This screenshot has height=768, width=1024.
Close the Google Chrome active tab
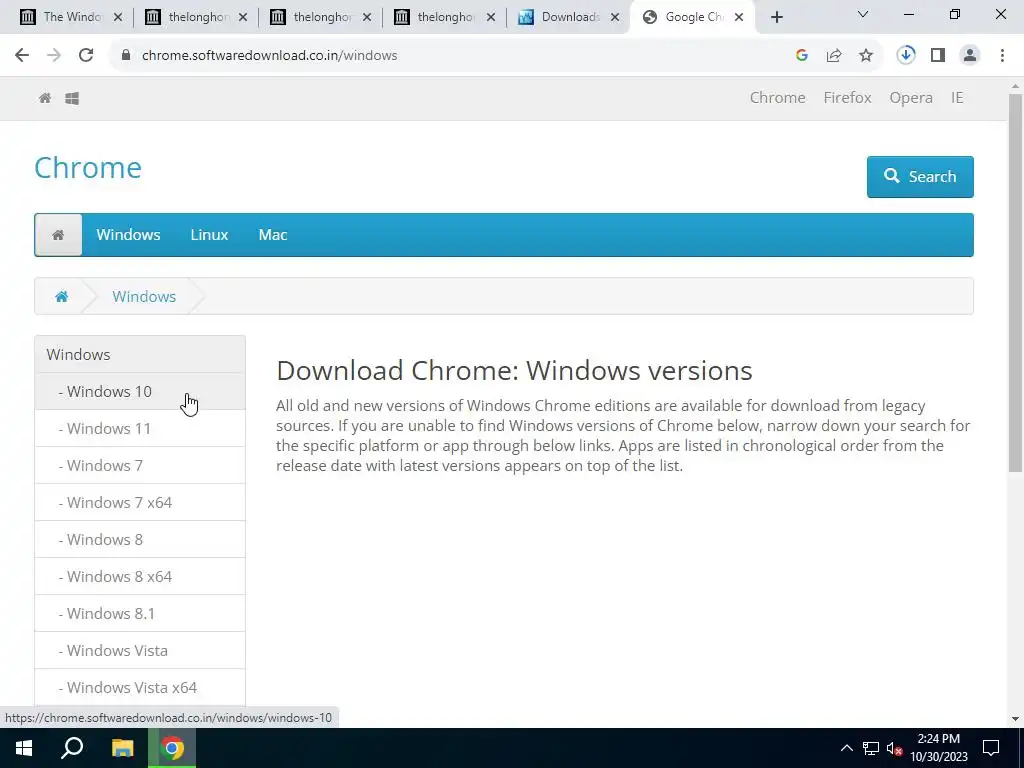pyautogui.click(x=739, y=18)
